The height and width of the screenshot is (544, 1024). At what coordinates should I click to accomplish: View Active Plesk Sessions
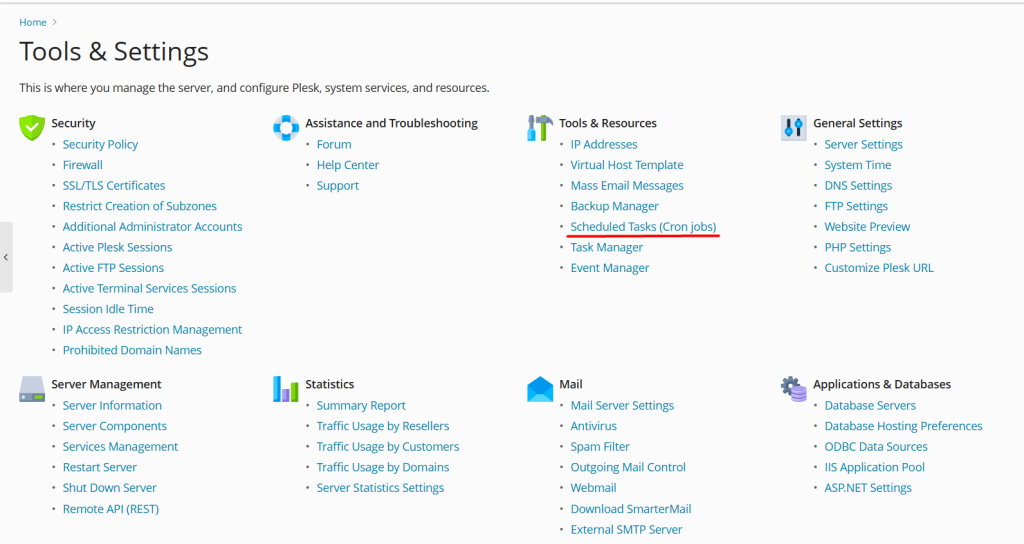coord(118,247)
